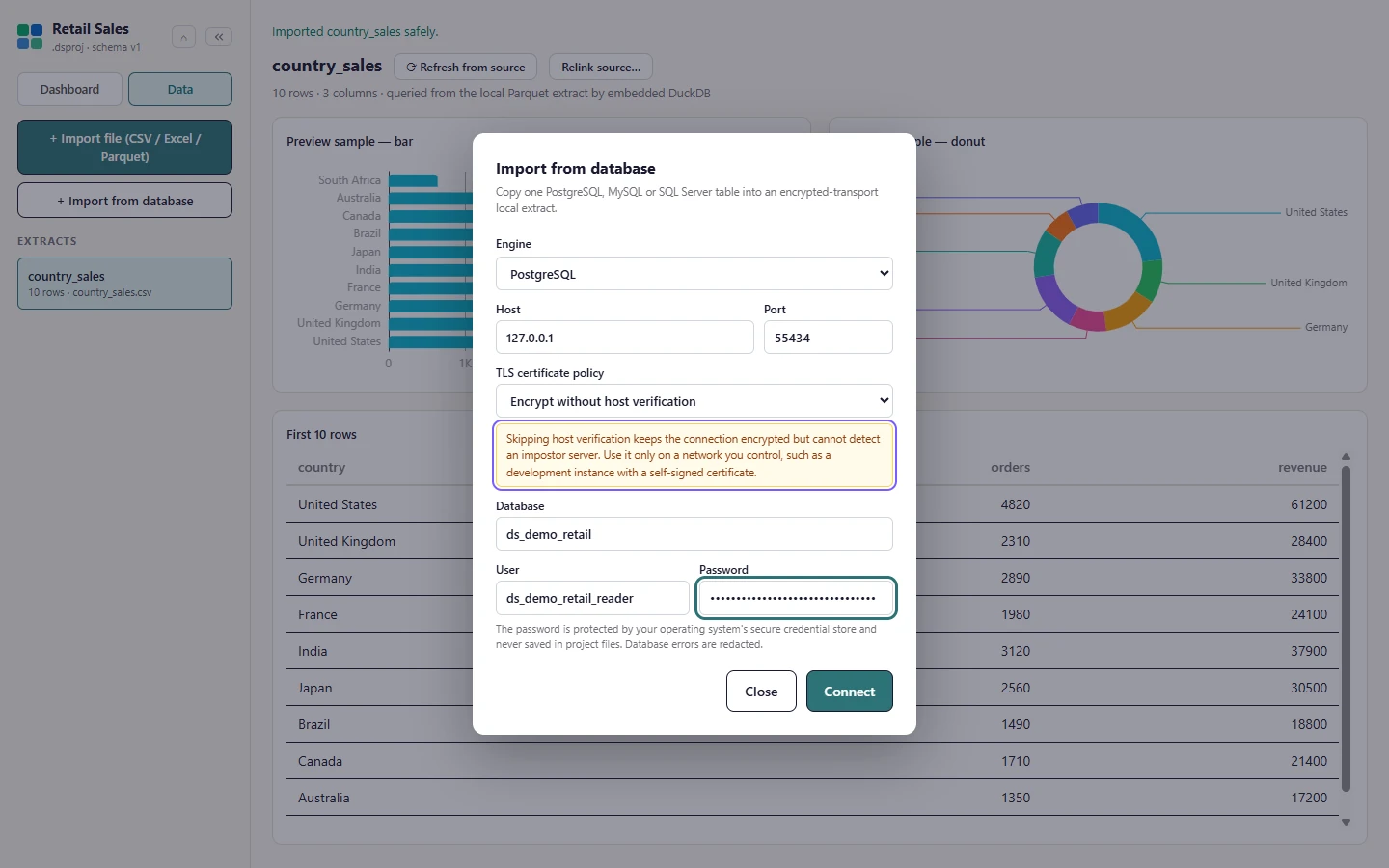Collapse the sidebar with the double-chevron button

click(x=219, y=37)
